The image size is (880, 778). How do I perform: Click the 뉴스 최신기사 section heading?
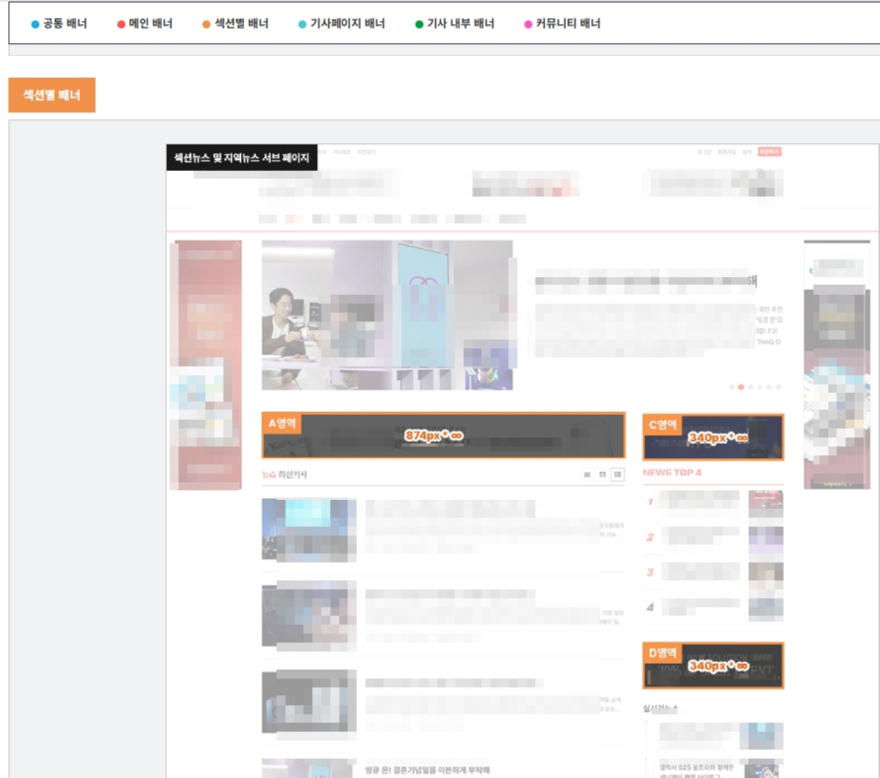point(285,475)
